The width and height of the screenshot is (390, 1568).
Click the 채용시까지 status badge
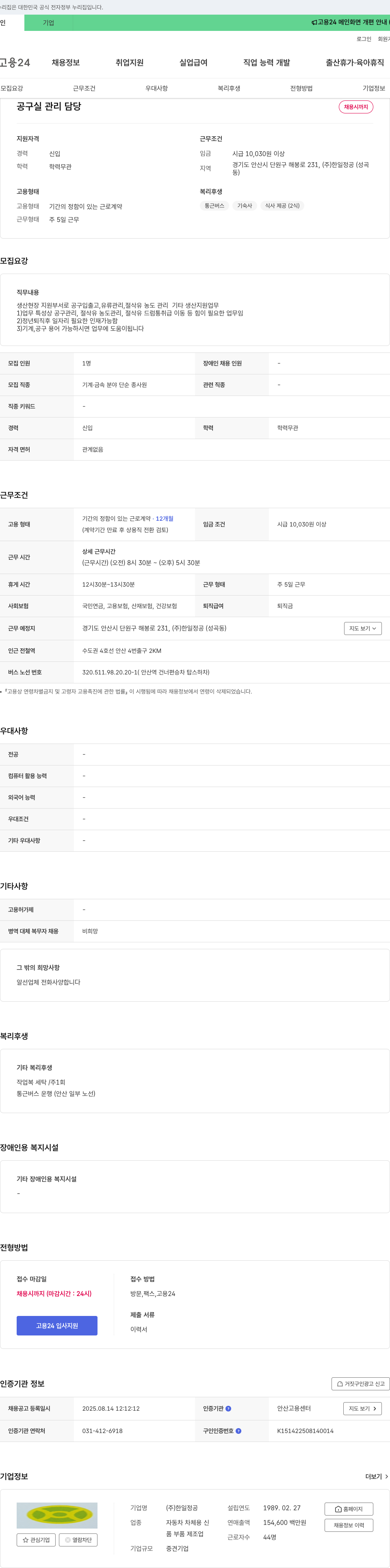[x=356, y=107]
